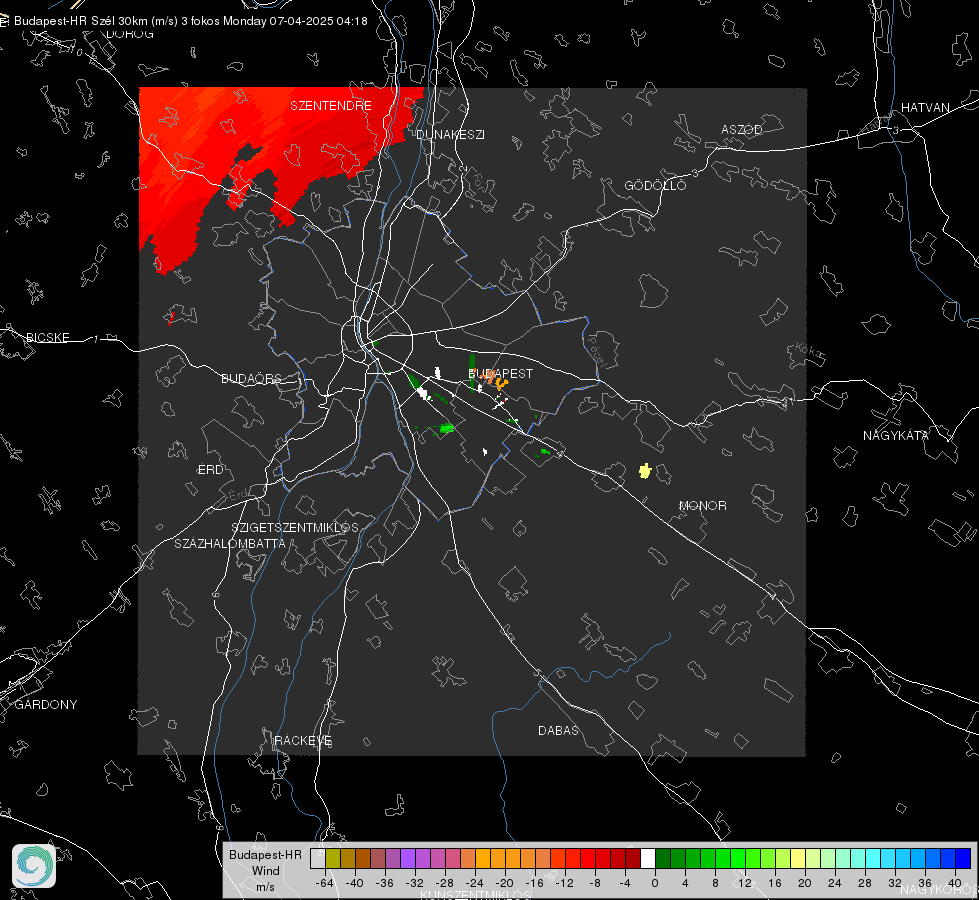Click the BICSKE city label
Screen dimensions: 979x900
47,337
